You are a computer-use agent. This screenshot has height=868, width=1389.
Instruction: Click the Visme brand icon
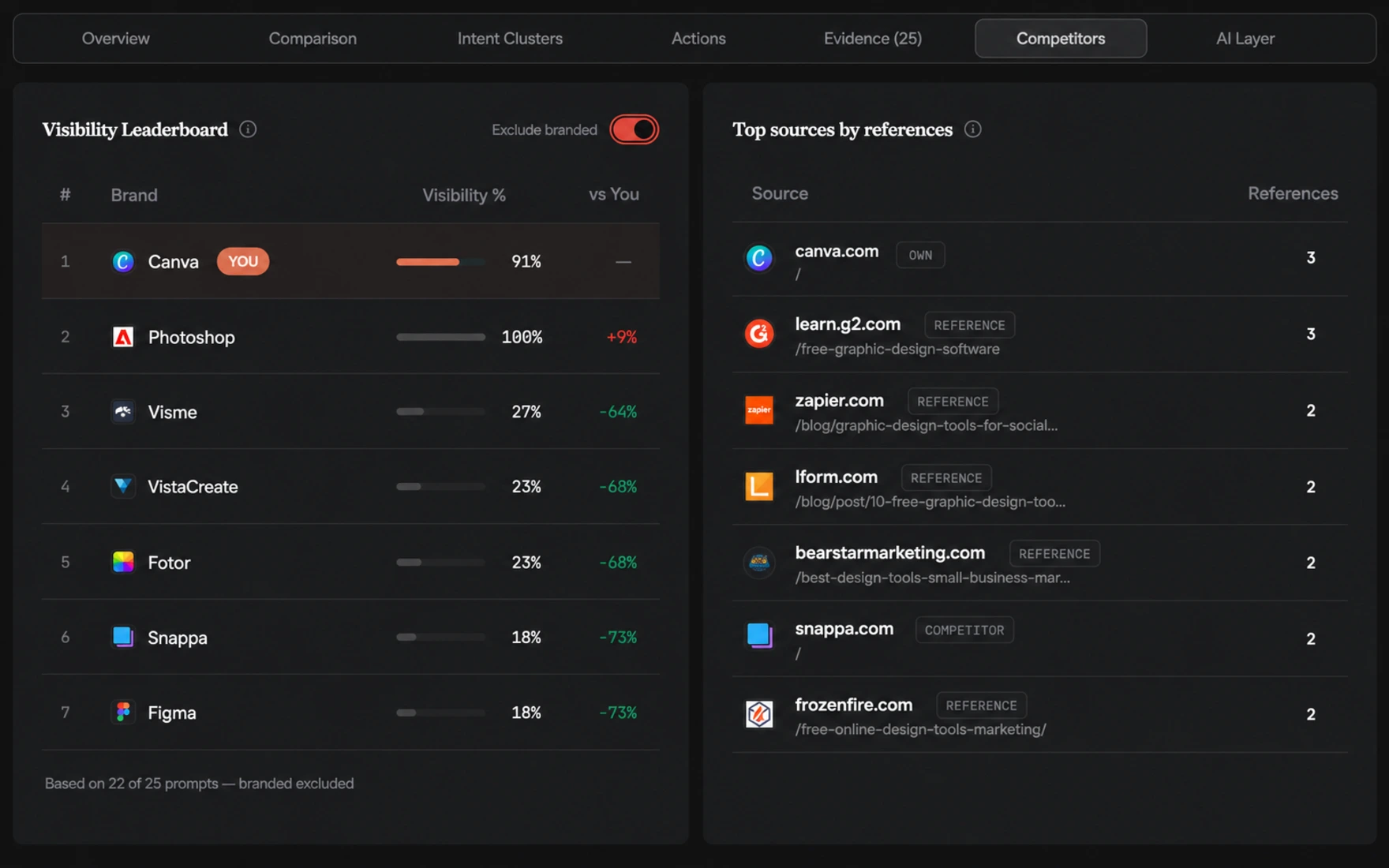[123, 412]
